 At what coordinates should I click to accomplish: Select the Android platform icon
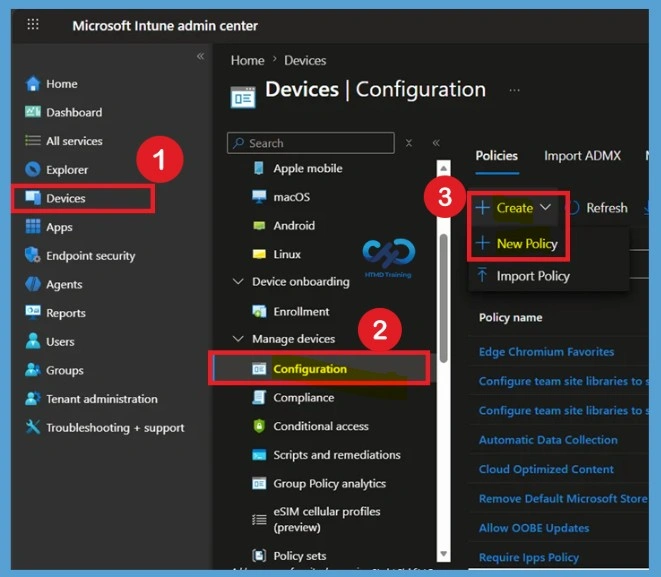click(x=259, y=225)
